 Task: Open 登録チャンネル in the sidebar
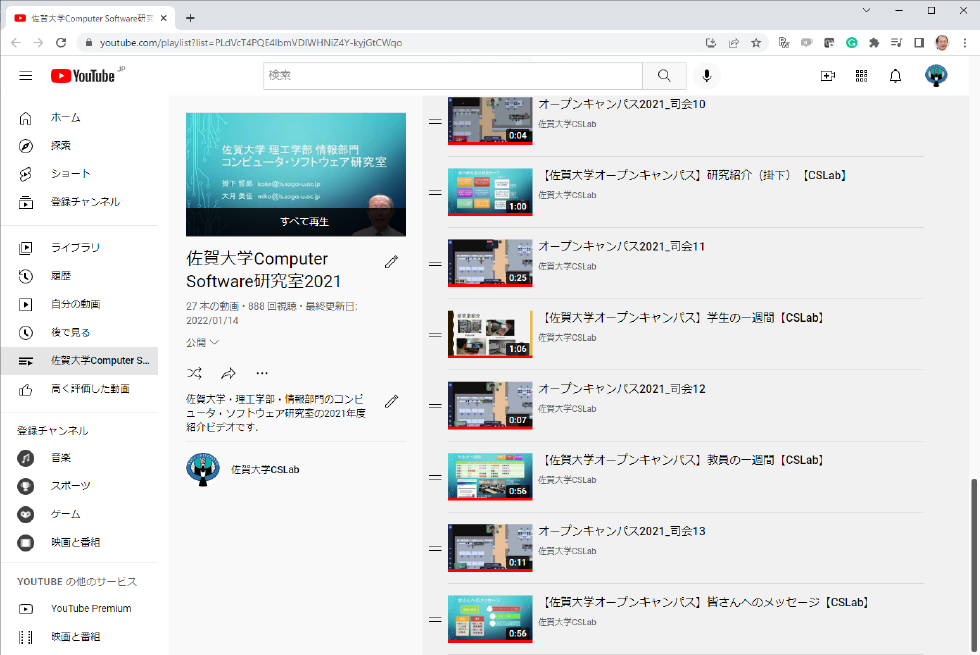tap(79, 202)
